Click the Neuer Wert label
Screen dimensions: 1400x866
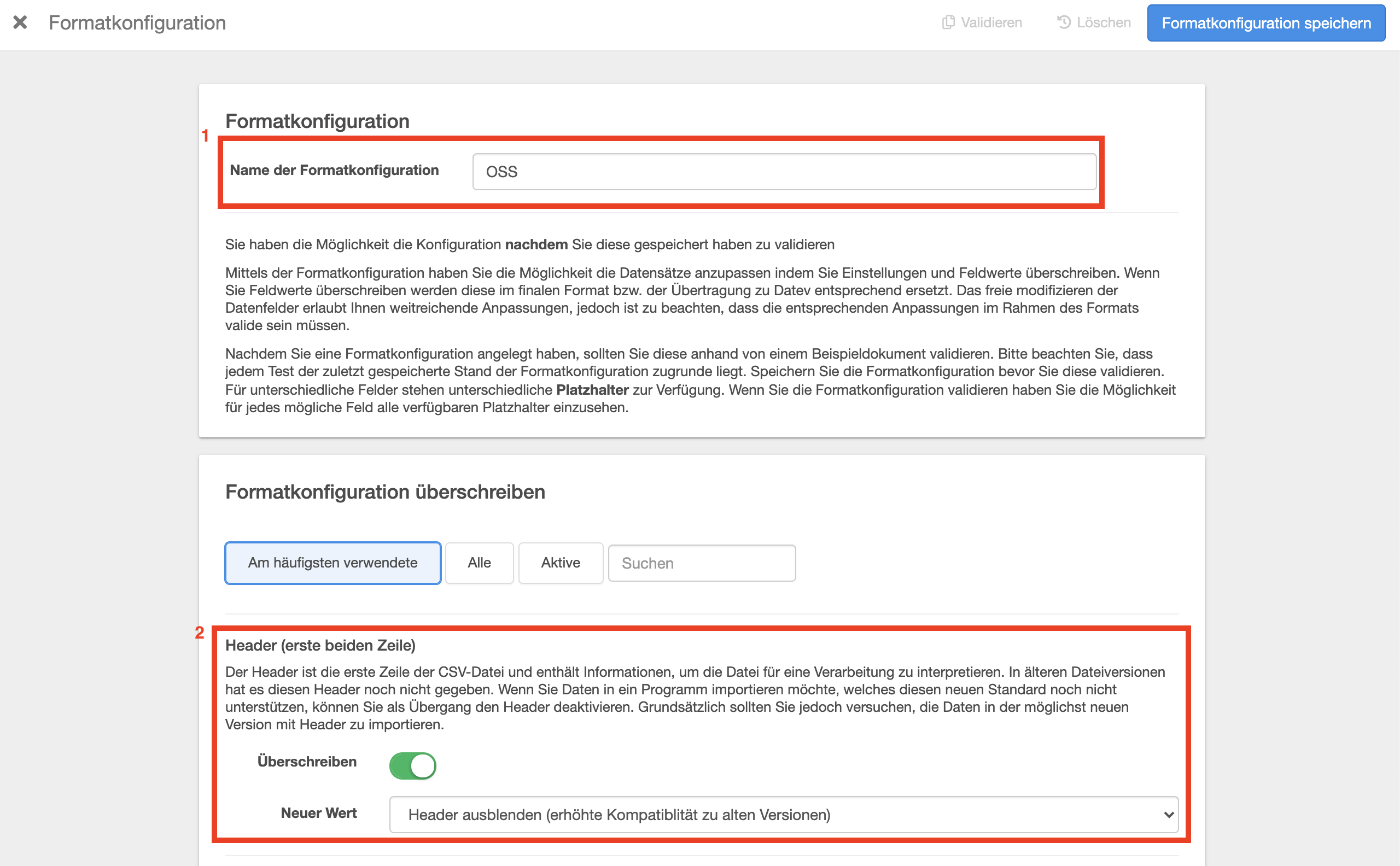(x=318, y=814)
